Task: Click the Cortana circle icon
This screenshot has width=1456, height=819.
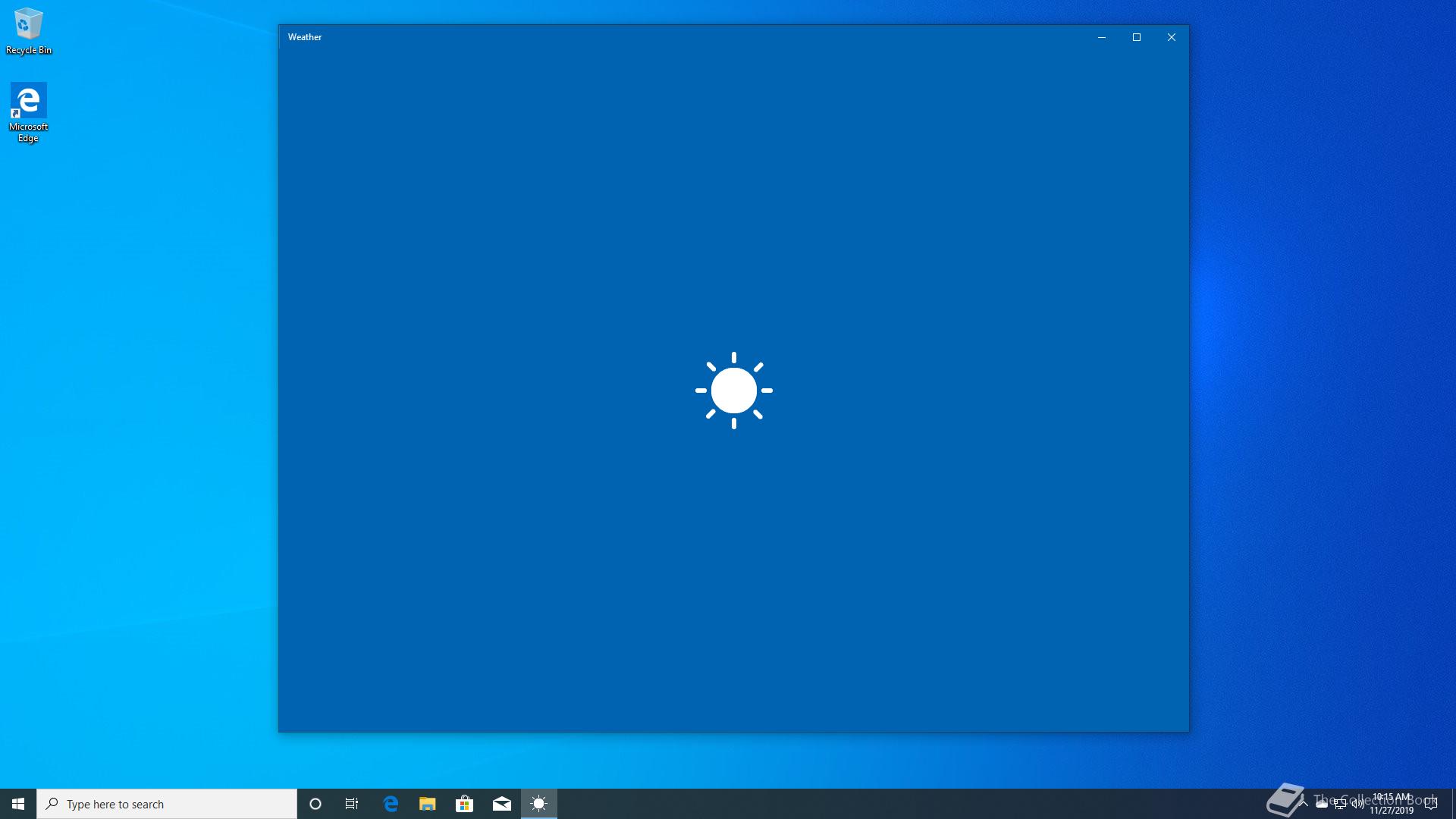Action: click(315, 804)
